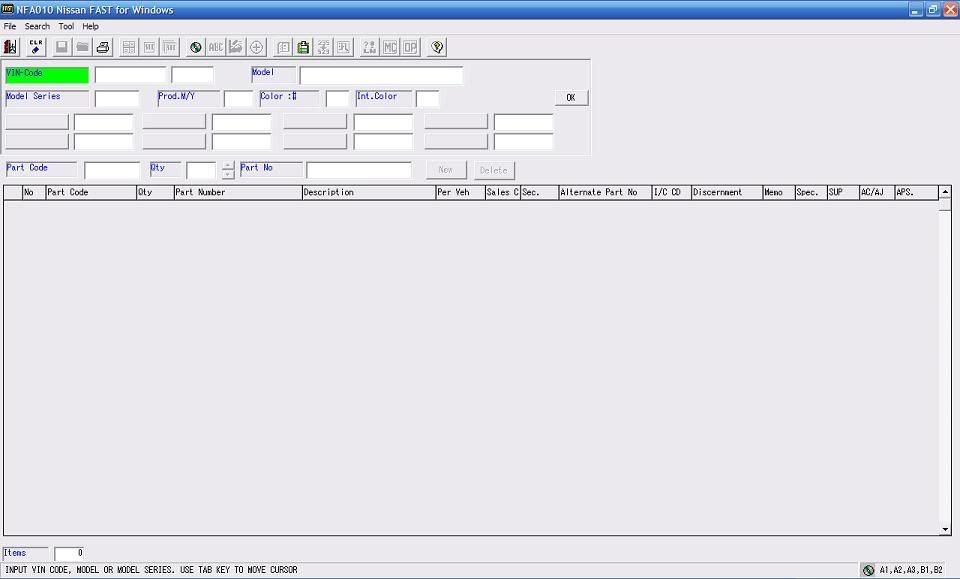Click the Int.Color input field
960x579 pixels.
pyautogui.click(x=427, y=99)
